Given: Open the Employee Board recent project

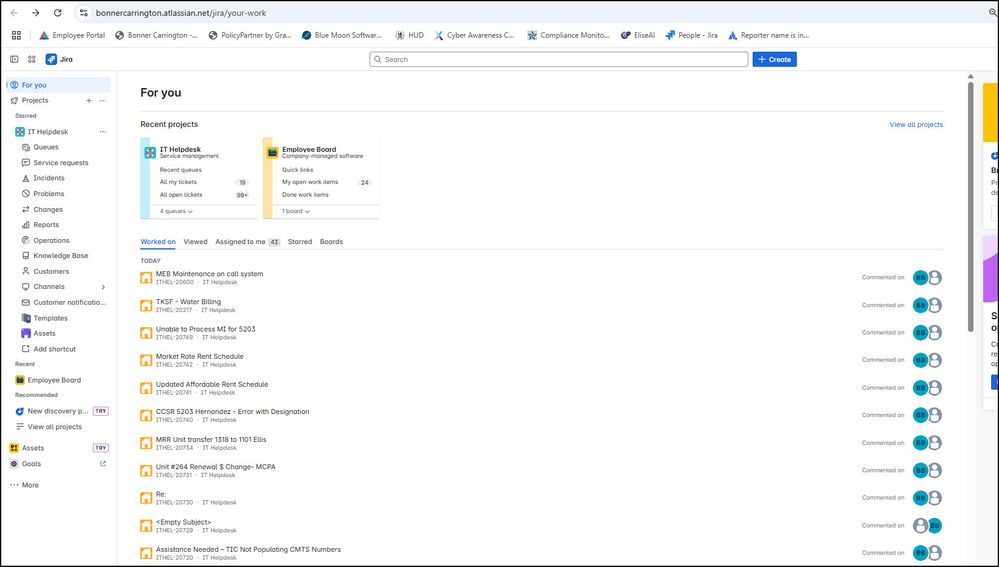Looking at the screenshot, I should 54,380.
